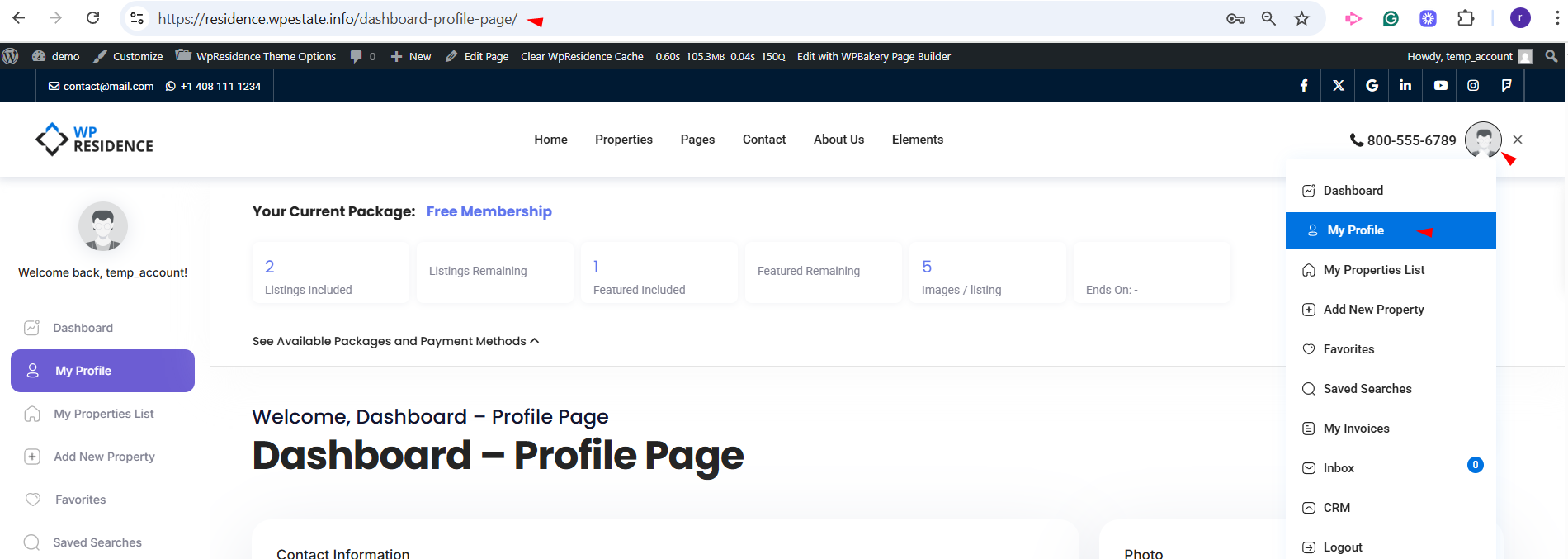Collapse See Available Packages and Payment Methods
The image size is (1568, 559).
click(x=395, y=341)
